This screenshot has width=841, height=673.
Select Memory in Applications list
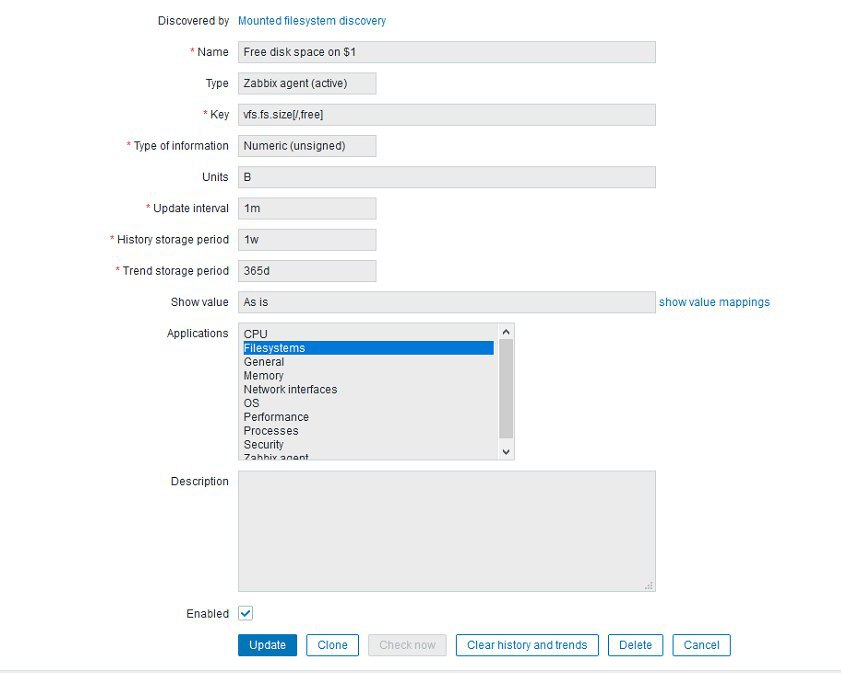click(x=368, y=376)
